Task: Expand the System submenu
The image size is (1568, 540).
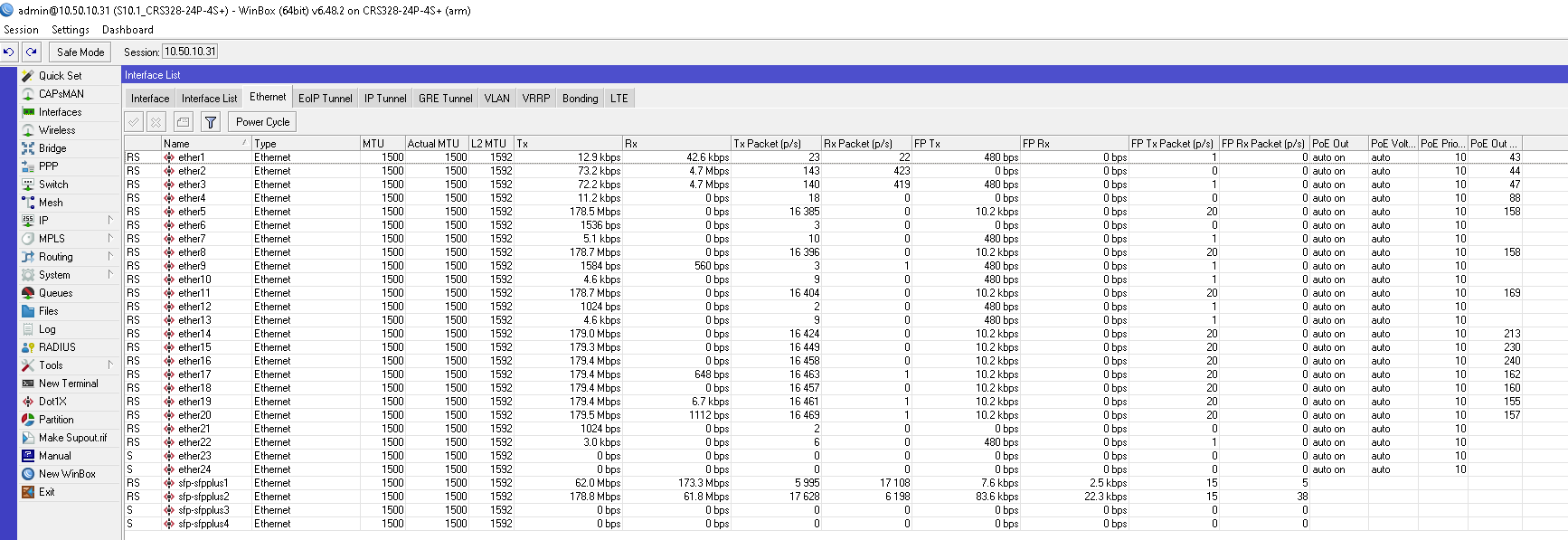Action: coord(111,275)
